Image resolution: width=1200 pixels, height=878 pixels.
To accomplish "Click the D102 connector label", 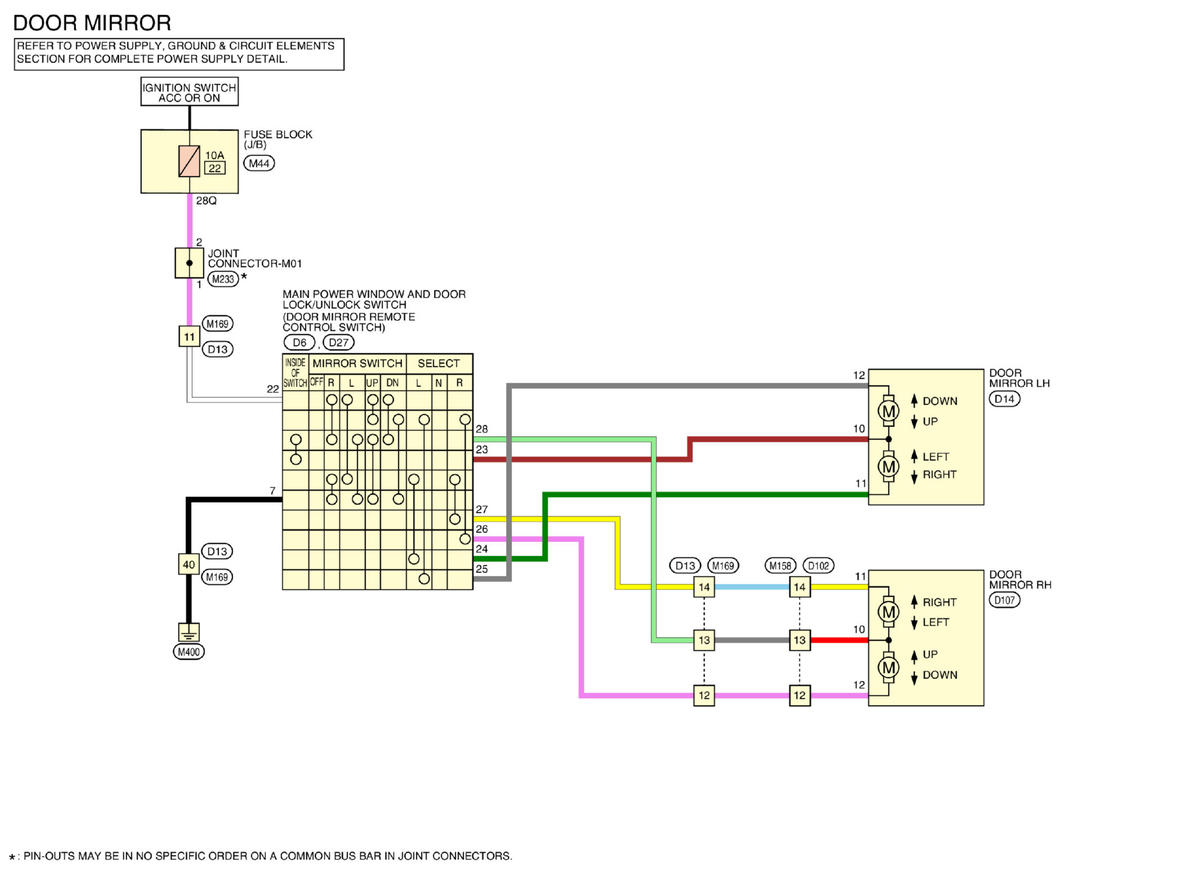I will click(x=818, y=565).
